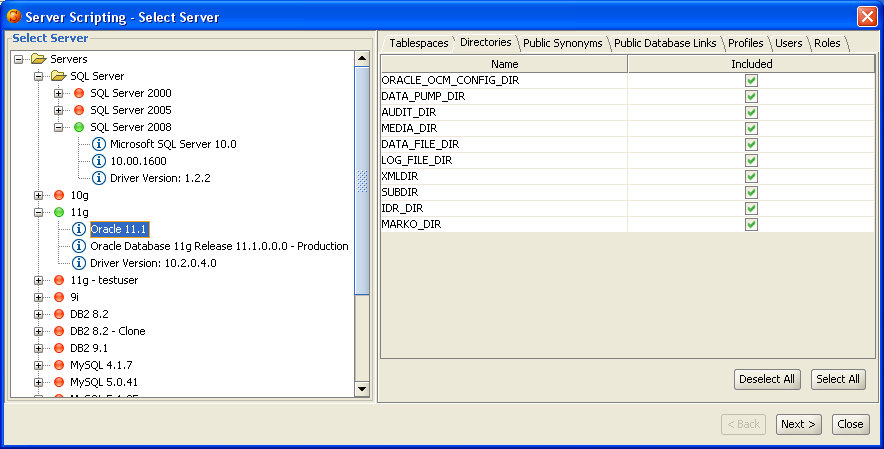
Task: Click red status dot of DB2 8.2 - Clone
Action: (x=59, y=331)
